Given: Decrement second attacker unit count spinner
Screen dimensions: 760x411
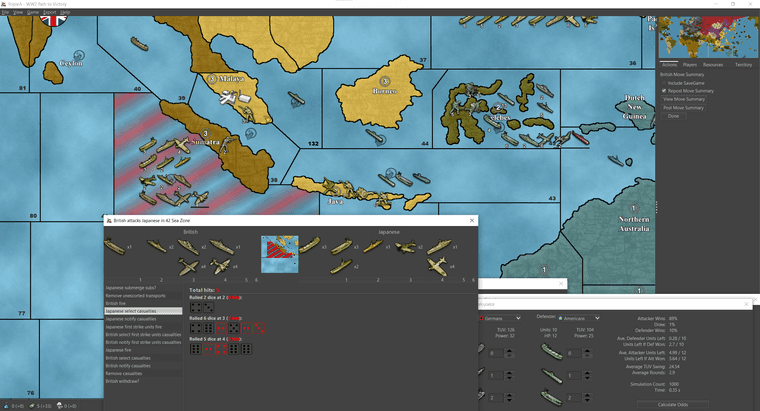Looking at the screenshot, I should click(509, 378).
